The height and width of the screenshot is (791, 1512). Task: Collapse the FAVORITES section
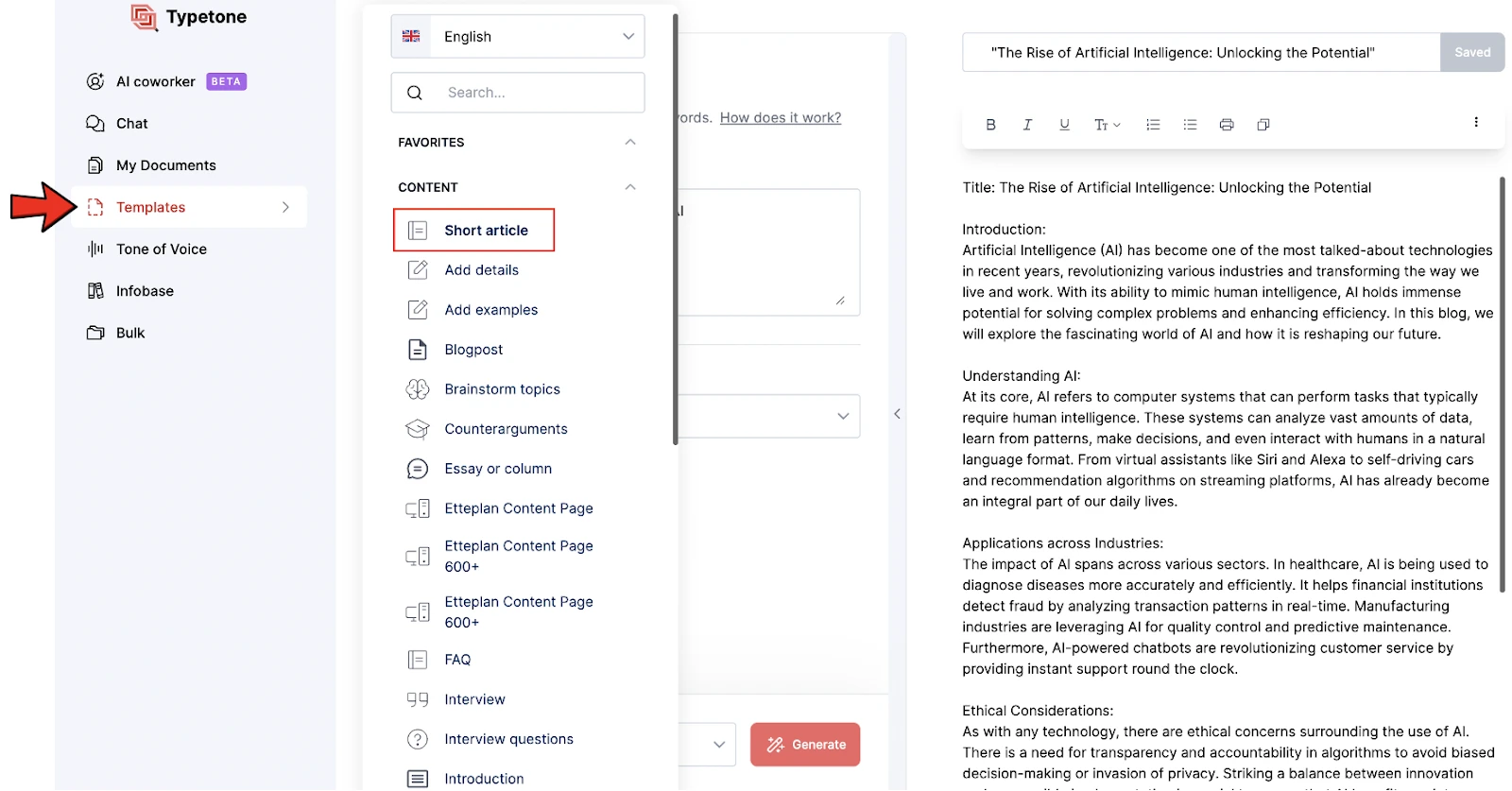pos(630,143)
